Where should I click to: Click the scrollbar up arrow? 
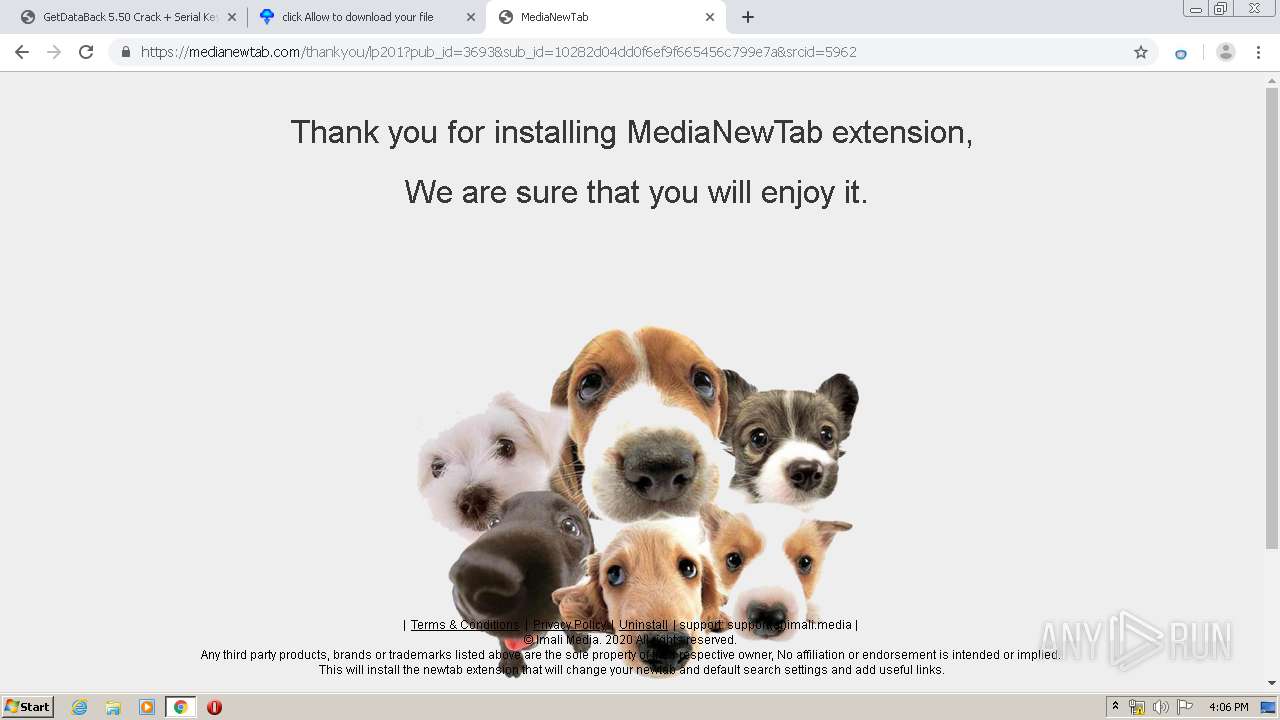click(x=1272, y=80)
